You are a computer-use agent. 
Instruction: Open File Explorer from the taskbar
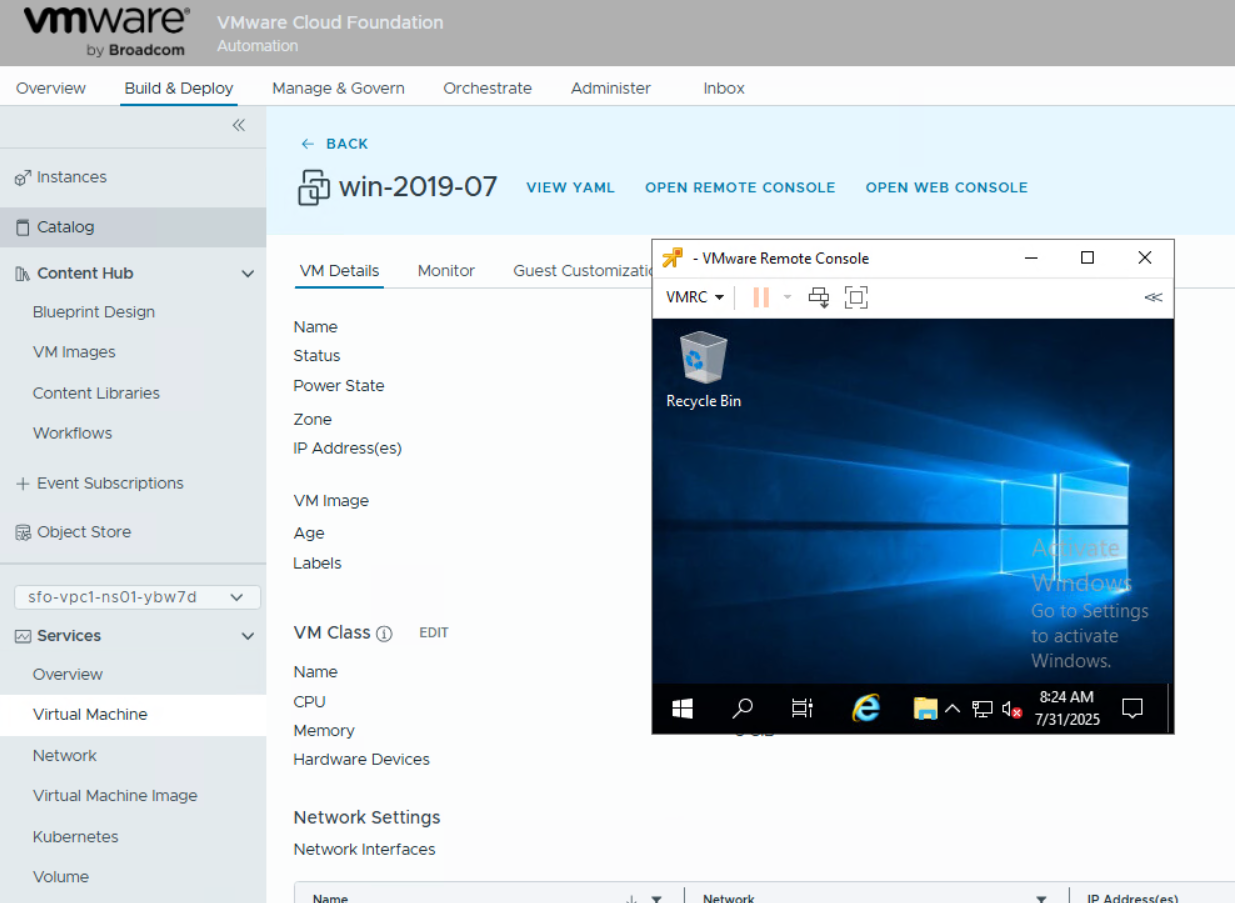pyautogui.click(x=925, y=708)
